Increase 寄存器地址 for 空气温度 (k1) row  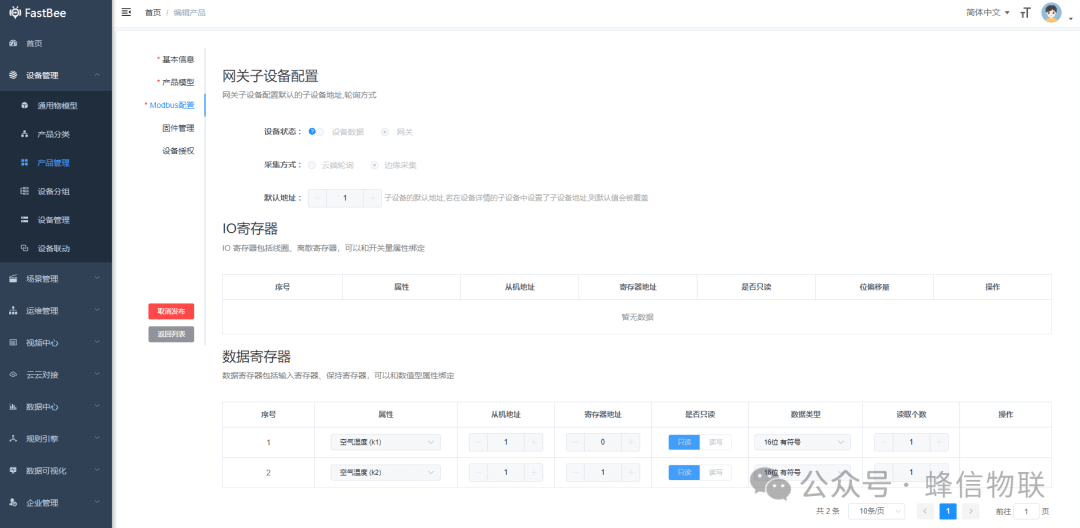point(631,442)
